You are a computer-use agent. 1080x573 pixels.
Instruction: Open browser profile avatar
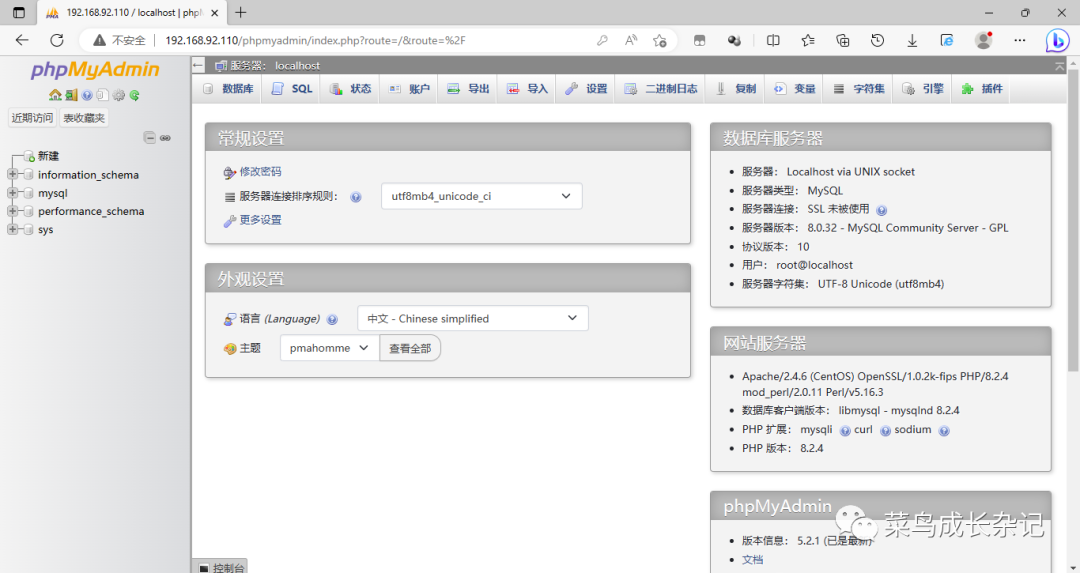click(x=984, y=41)
